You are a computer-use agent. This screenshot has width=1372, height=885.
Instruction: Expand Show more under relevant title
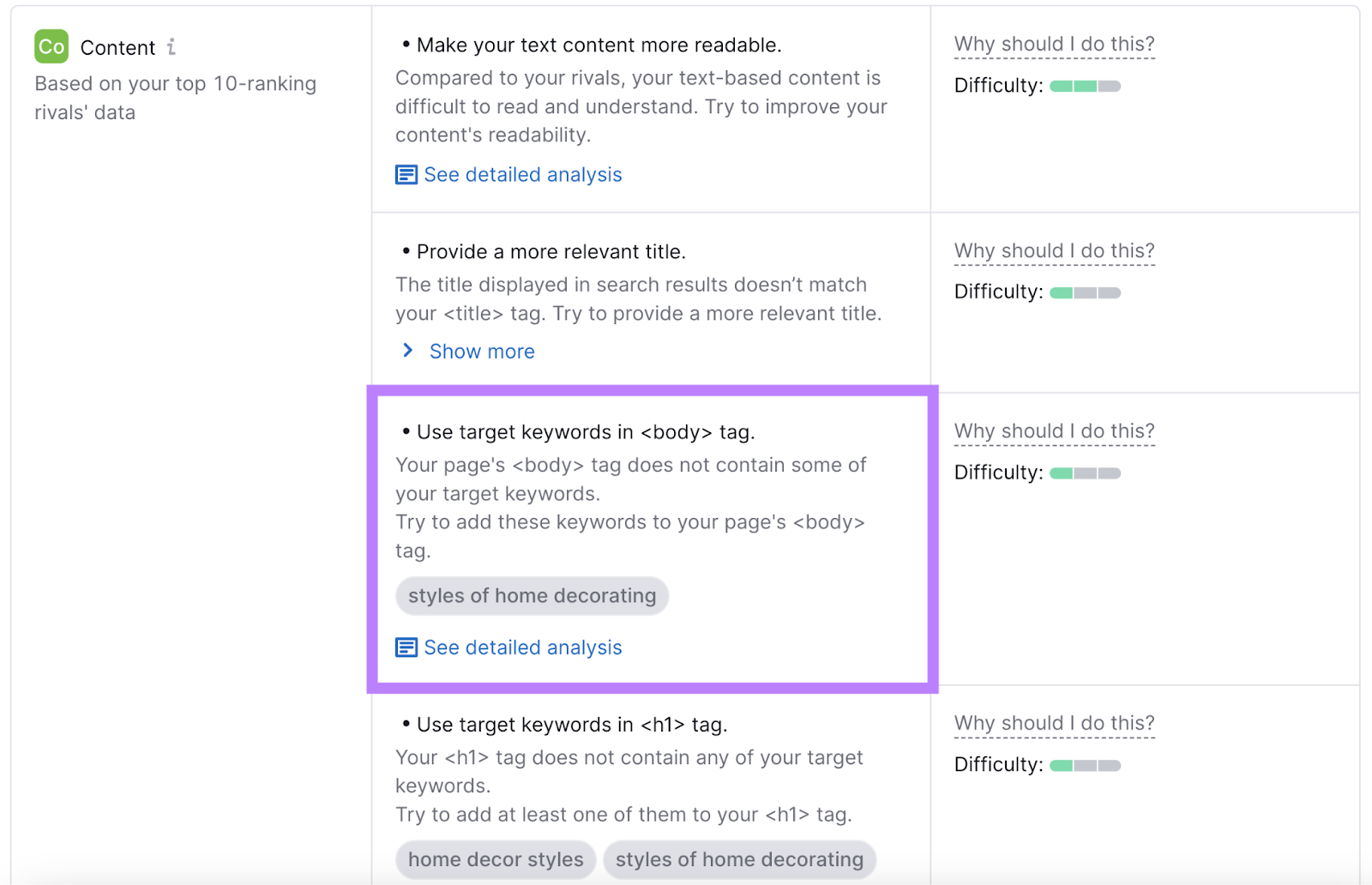[x=482, y=352]
